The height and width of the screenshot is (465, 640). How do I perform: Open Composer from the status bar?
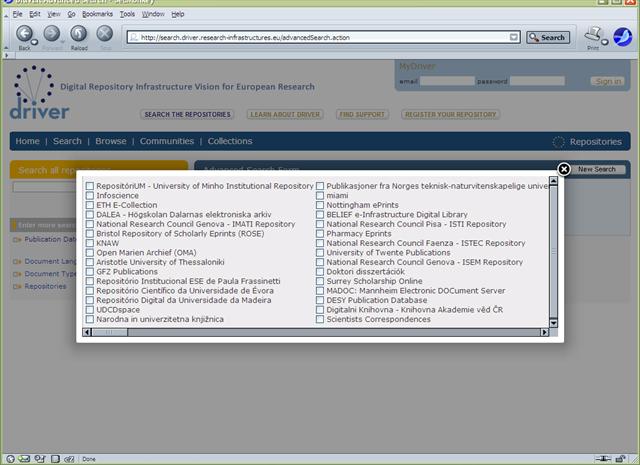pos(40,459)
